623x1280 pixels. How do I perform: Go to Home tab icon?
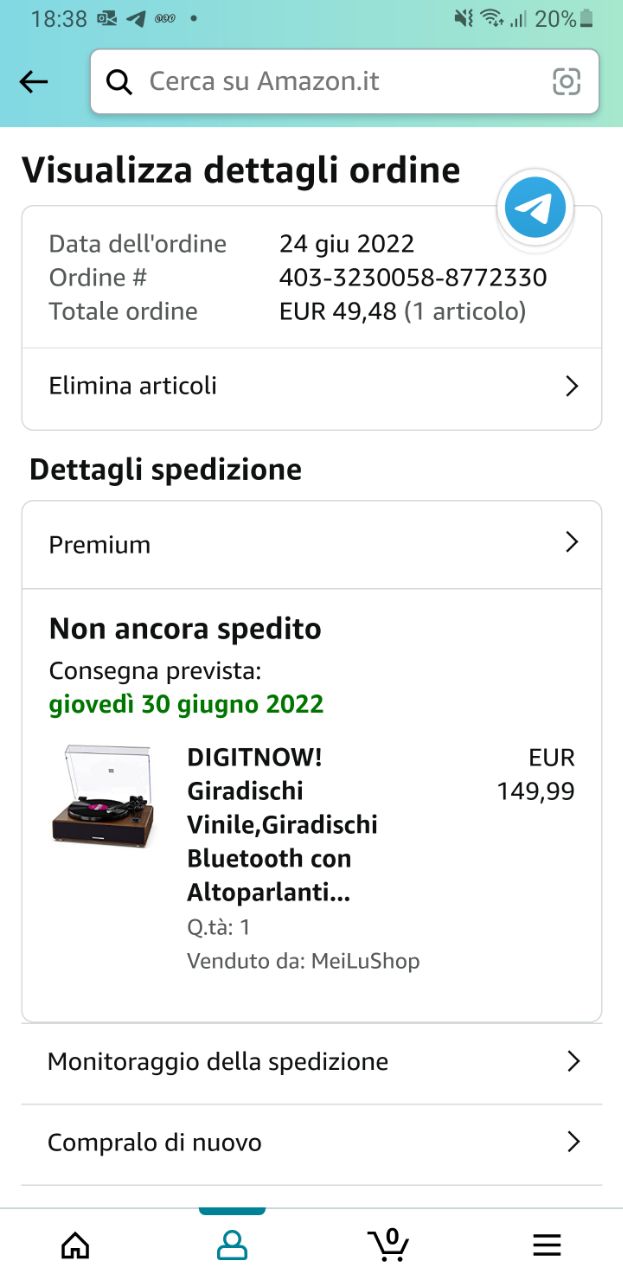pyautogui.click(x=75, y=1244)
